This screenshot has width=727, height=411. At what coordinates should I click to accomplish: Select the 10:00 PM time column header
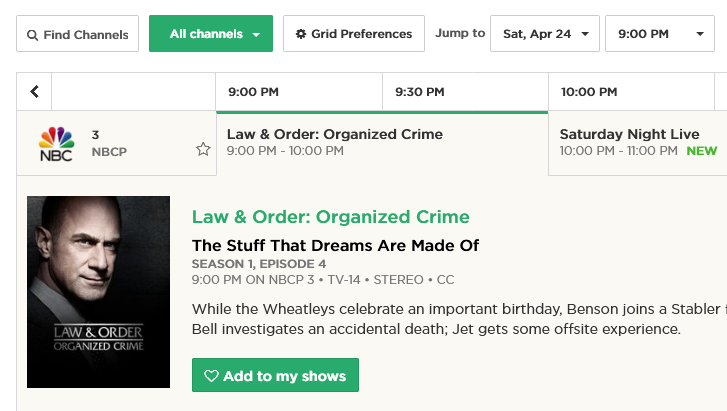coord(589,92)
